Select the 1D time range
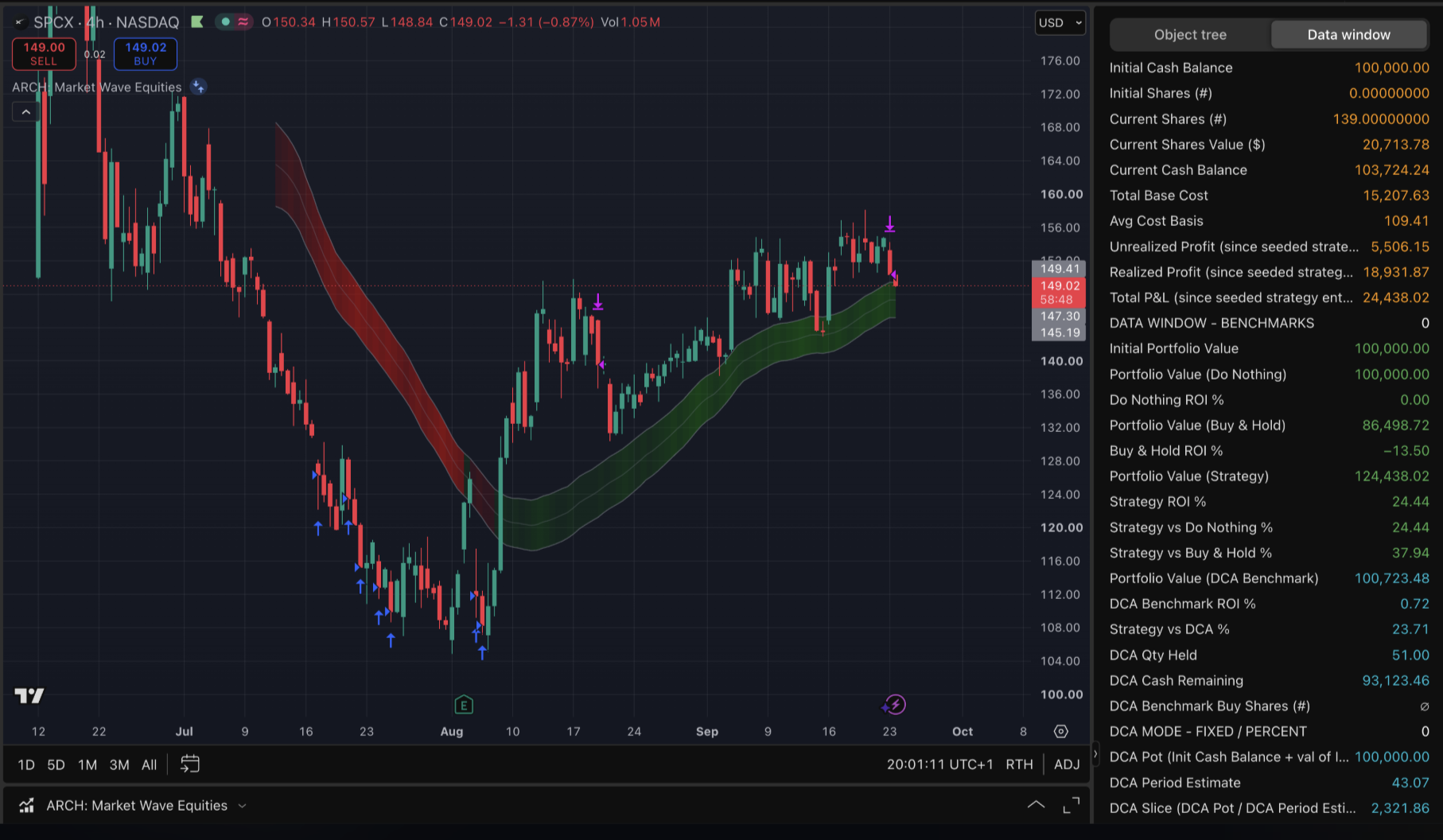This screenshot has width=1443, height=840. pyautogui.click(x=26, y=764)
